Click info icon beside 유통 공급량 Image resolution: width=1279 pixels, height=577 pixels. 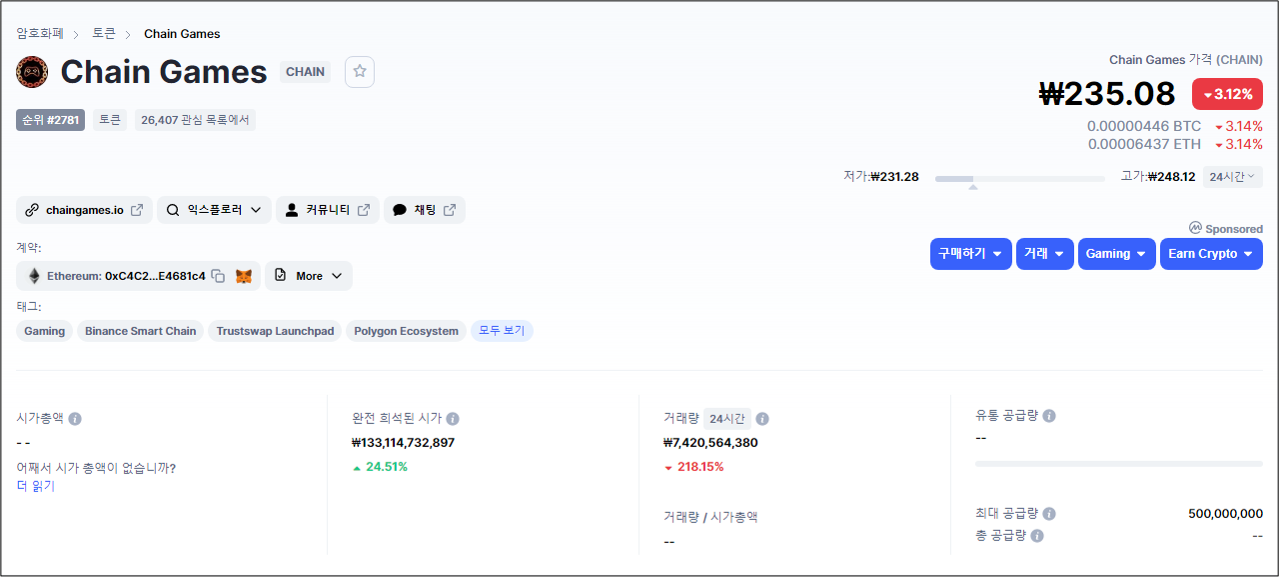coord(1049,416)
